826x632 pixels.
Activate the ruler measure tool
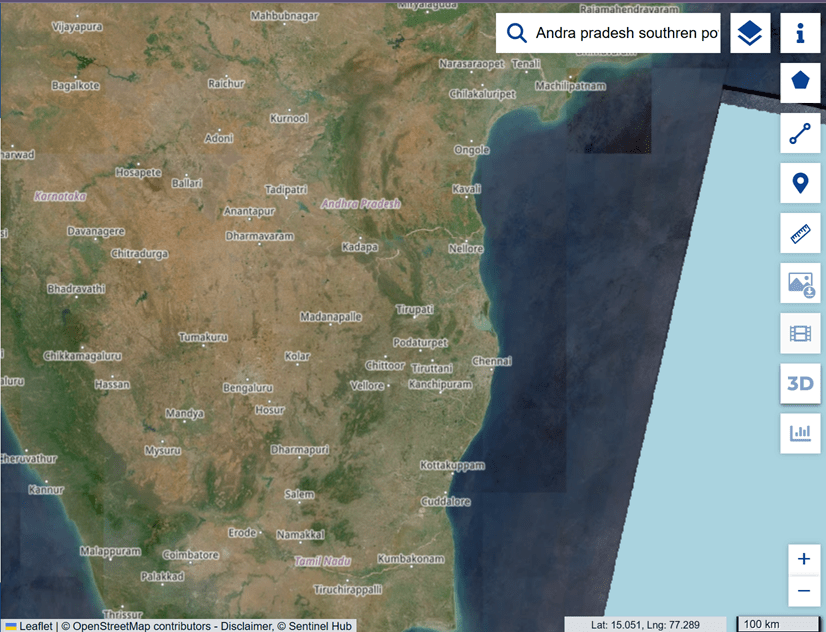(800, 233)
